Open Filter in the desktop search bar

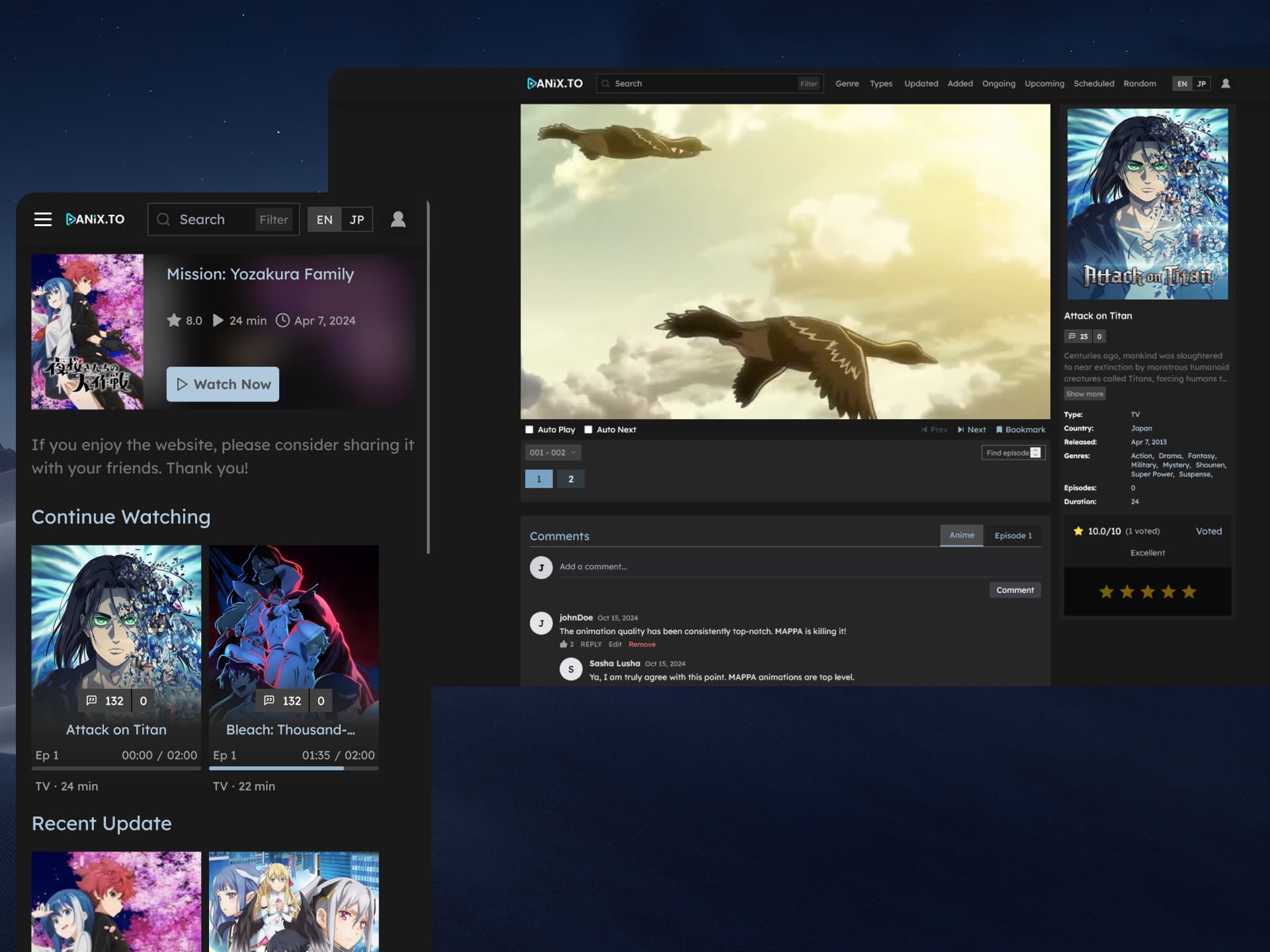(809, 84)
